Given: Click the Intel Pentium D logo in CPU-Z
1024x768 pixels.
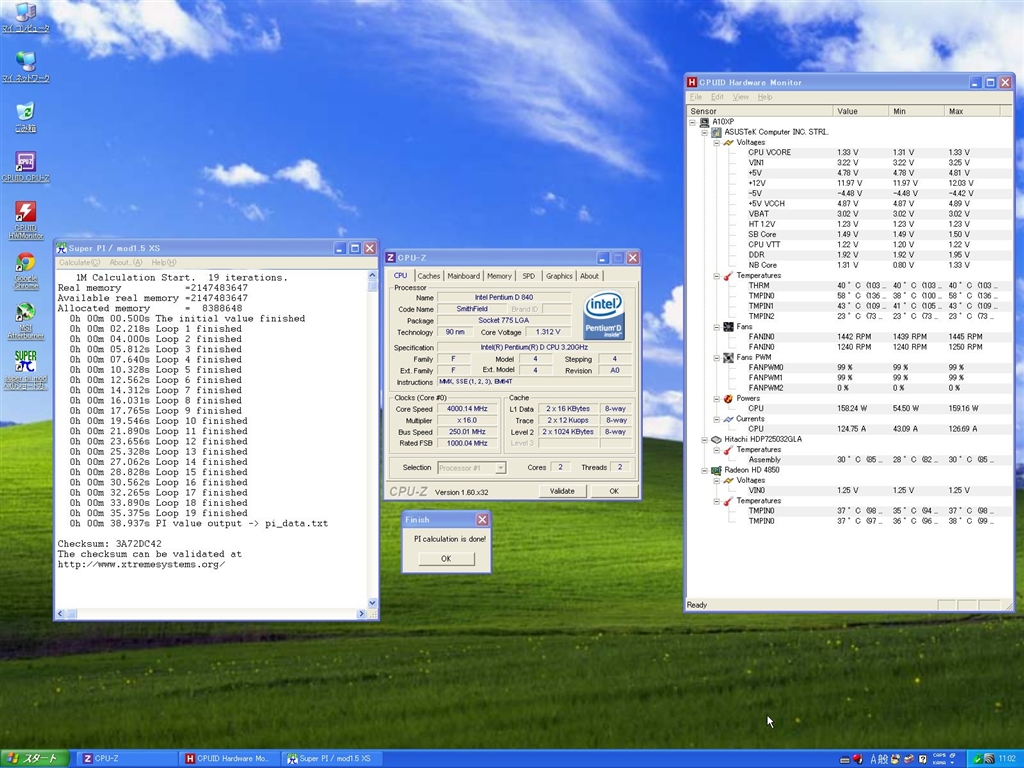Looking at the screenshot, I should click(604, 315).
